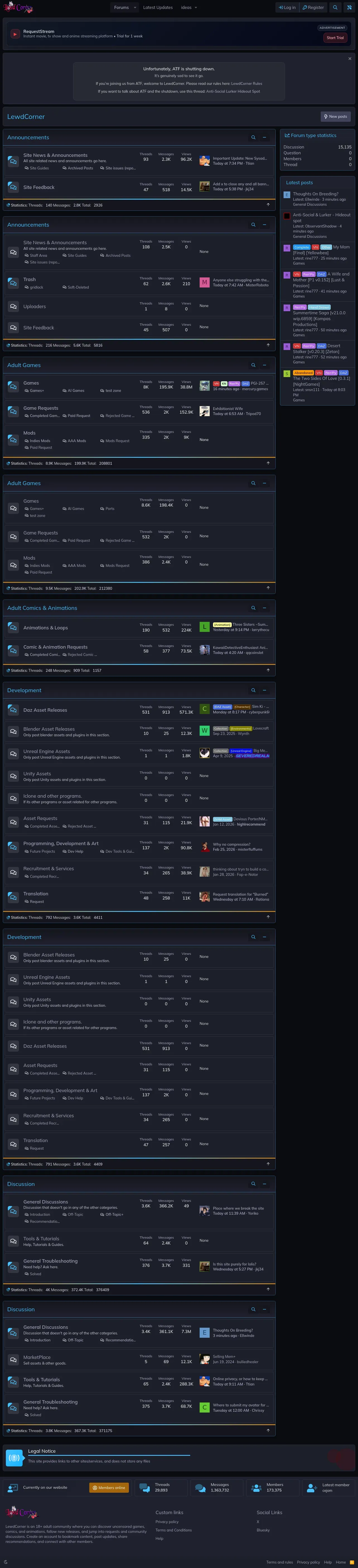Open the RSS feed icon in footer
This screenshot has height=1568, width=358.
point(352,1562)
